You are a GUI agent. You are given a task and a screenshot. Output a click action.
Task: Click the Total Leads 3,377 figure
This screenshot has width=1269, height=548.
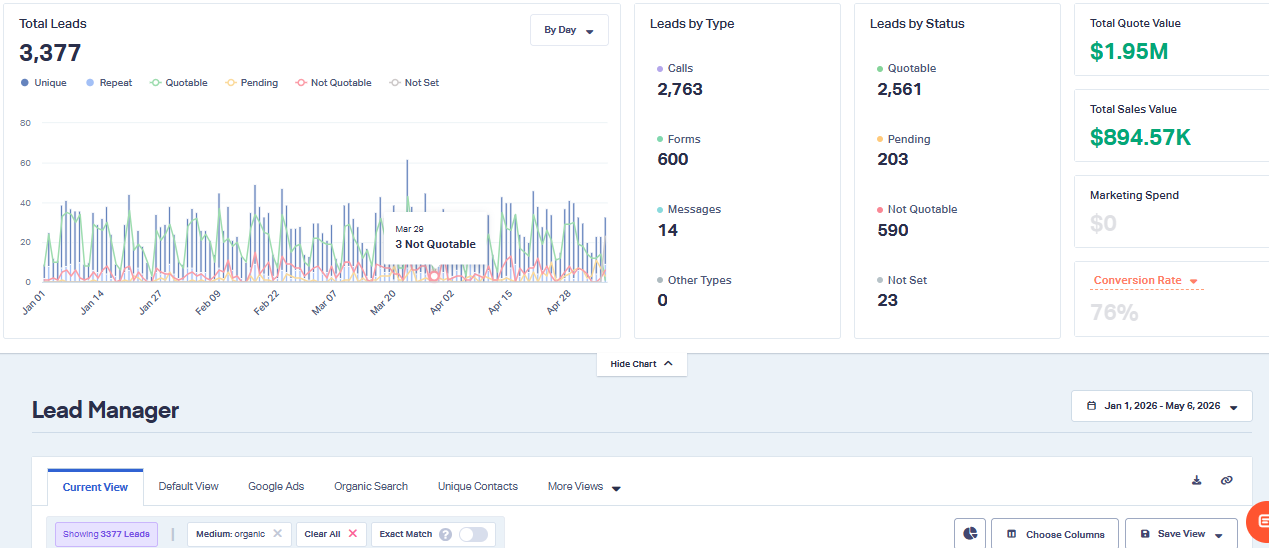50,53
